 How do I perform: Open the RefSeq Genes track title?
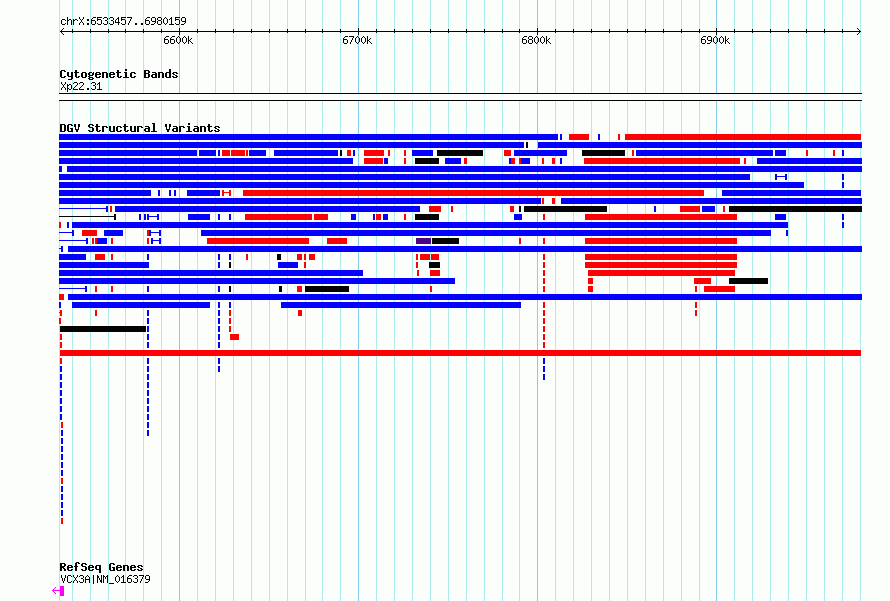click(x=101, y=567)
